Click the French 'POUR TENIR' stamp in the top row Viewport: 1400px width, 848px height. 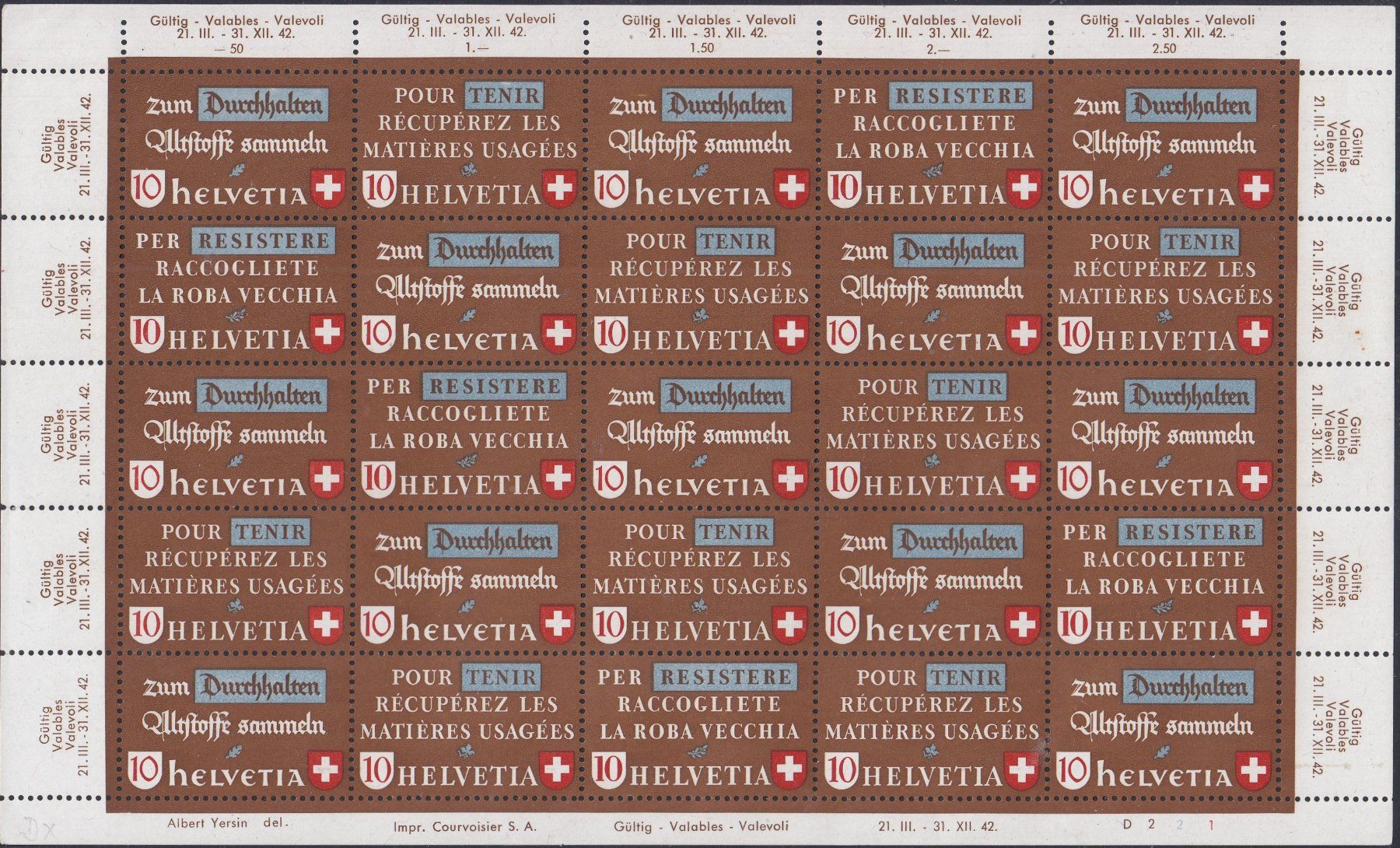click(x=468, y=145)
